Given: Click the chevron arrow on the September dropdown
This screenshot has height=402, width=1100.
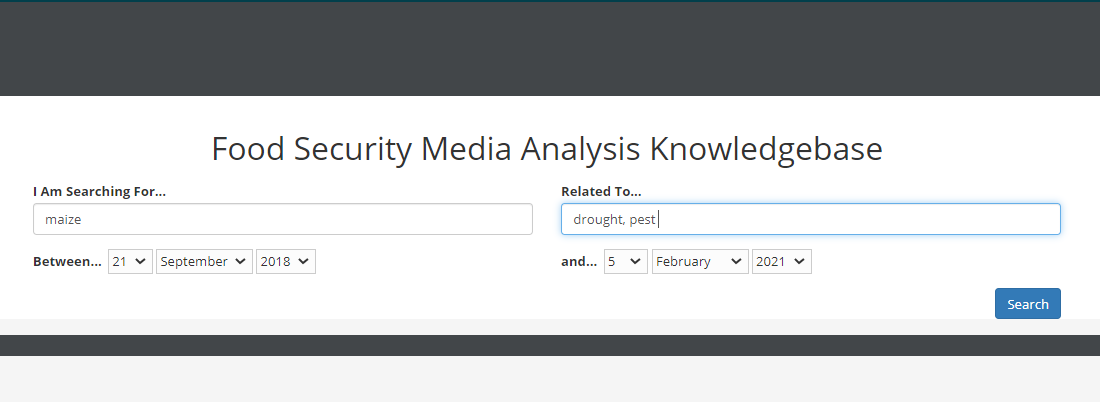Looking at the screenshot, I should (x=241, y=261).
